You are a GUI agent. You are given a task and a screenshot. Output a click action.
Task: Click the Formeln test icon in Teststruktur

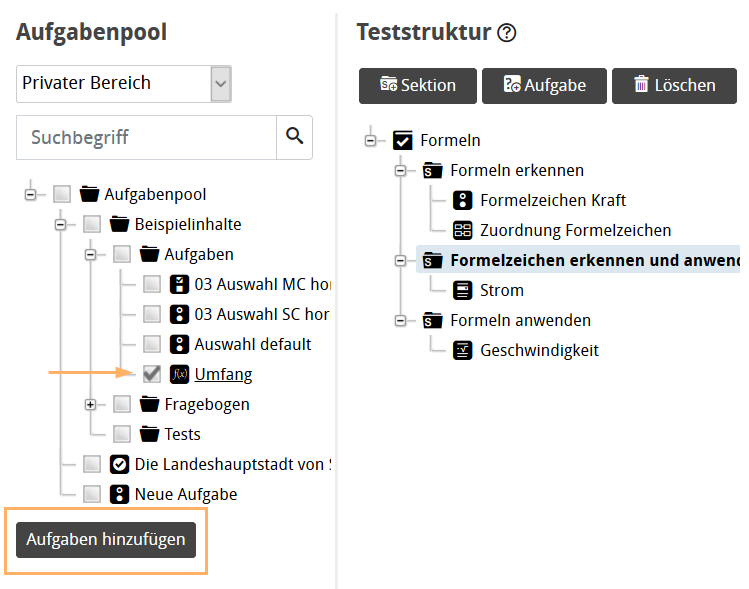click(x=403, y=141)
